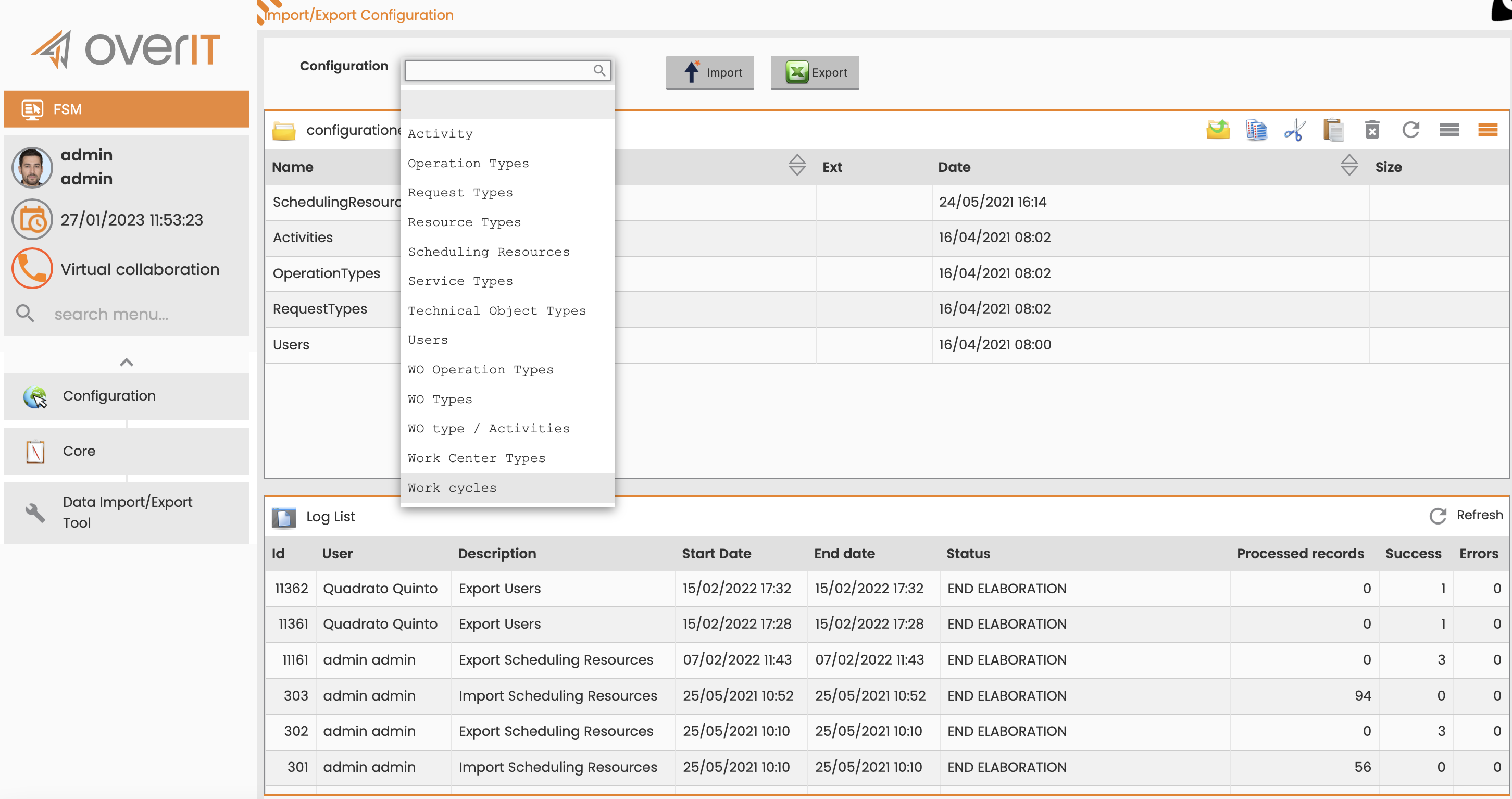Click the upload/import green folder toolbar icon

click(x=1218, y=130)
